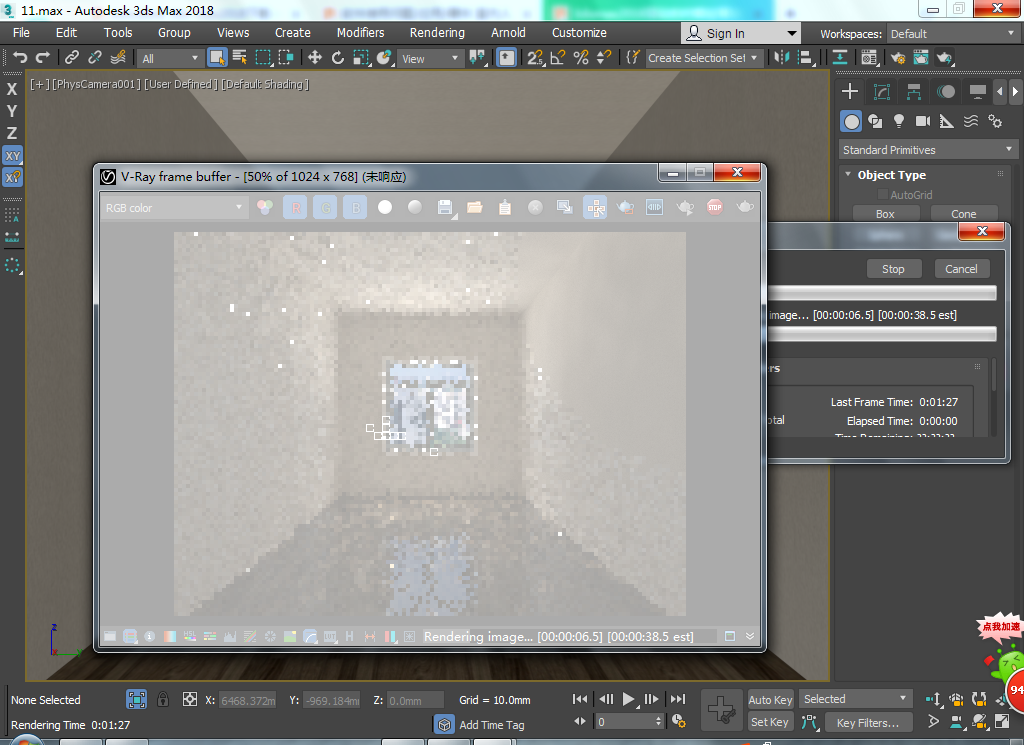Open the Customize menu
The width and height of the screenshot is (1024, 745).
click(579, 33)
